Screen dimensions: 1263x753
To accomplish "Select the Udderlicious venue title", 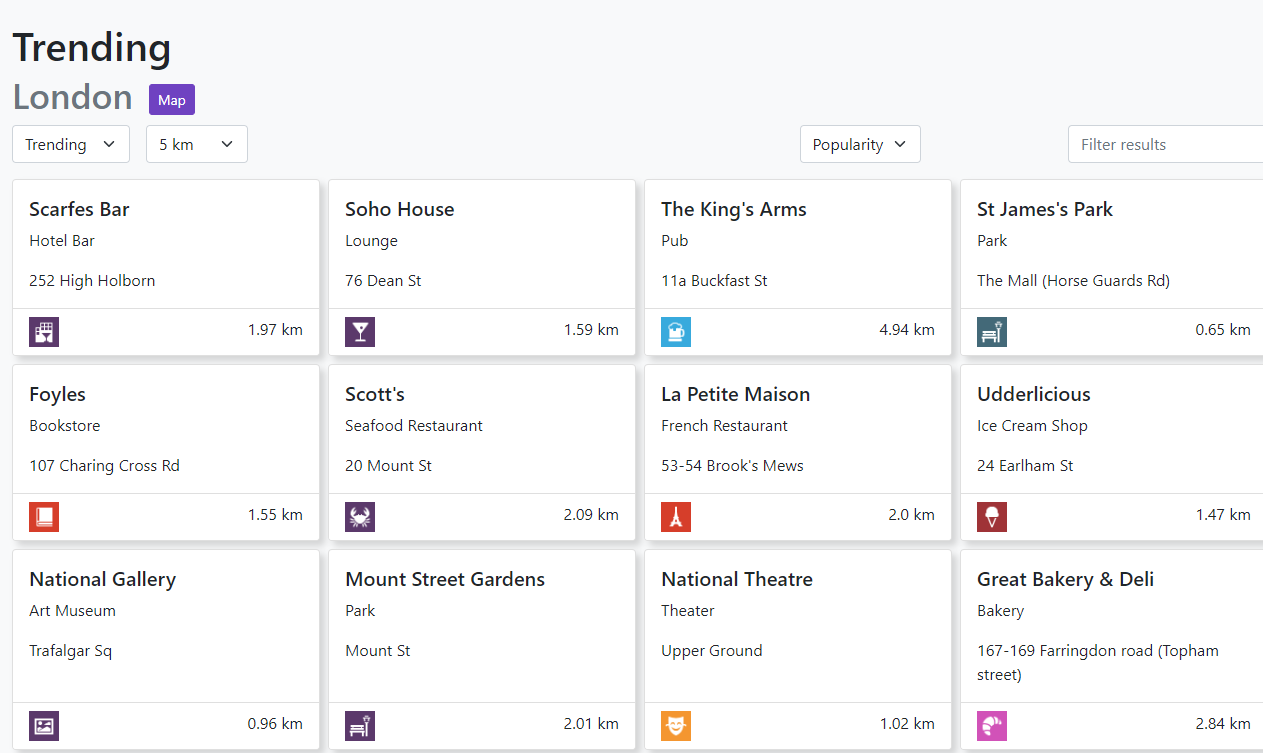I will click(x=1033, y=394).
